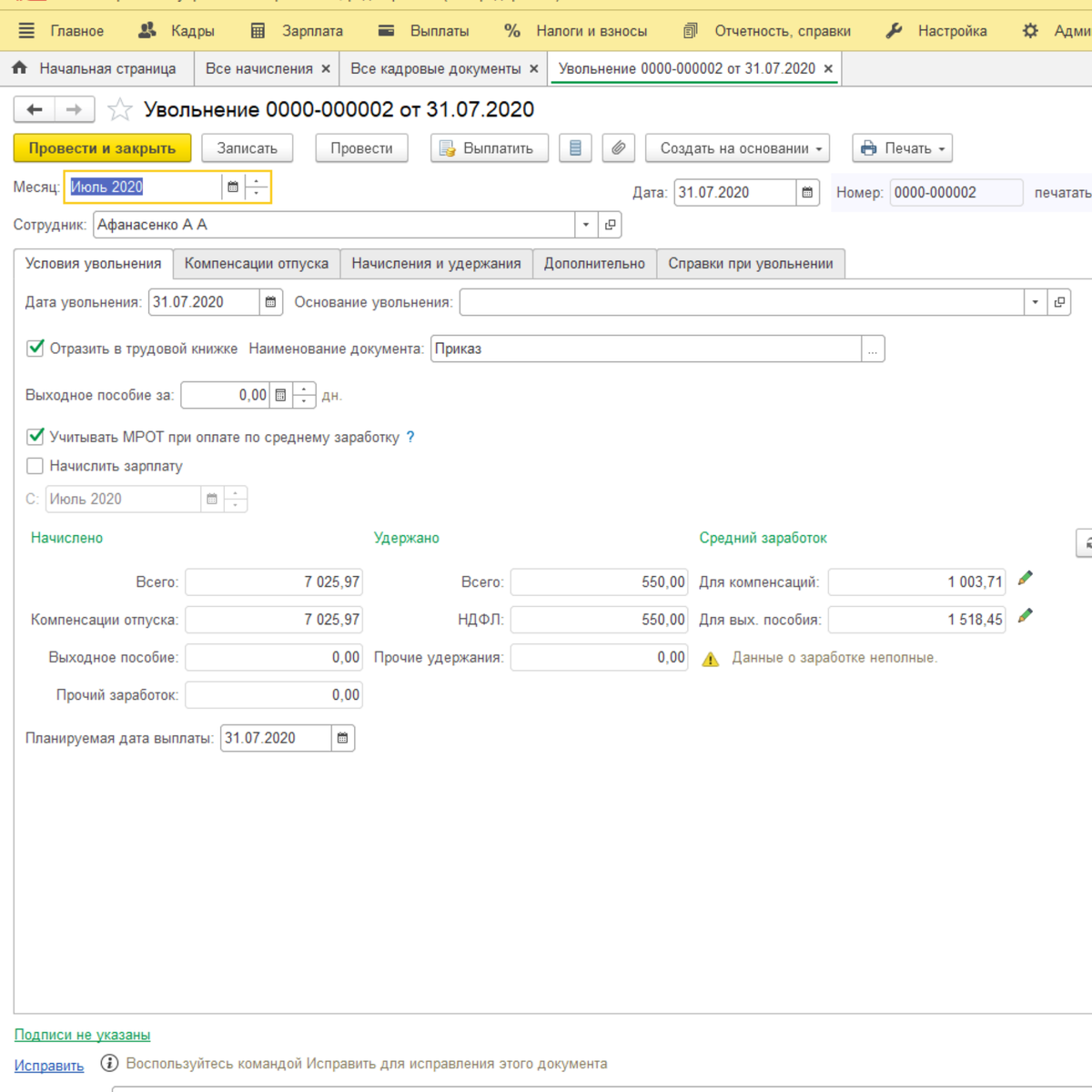Go to Начальная страница home tab

(x=95, y=68)
